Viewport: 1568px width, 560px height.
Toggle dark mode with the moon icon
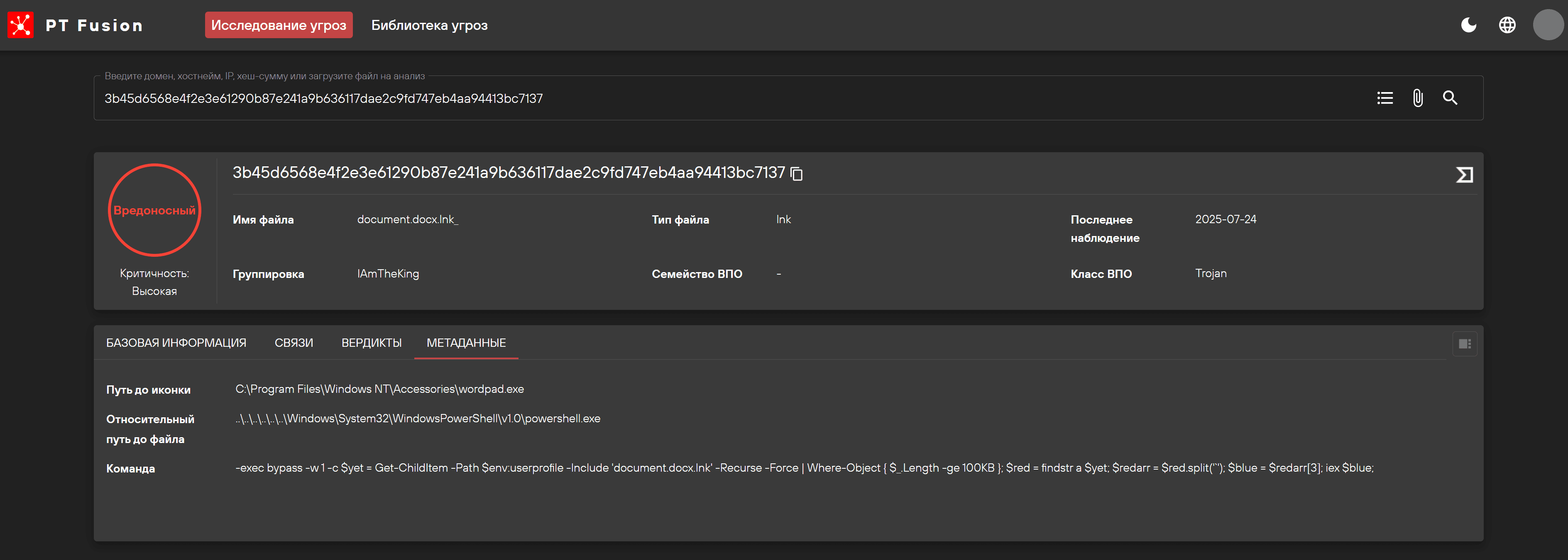point(1468,25)
